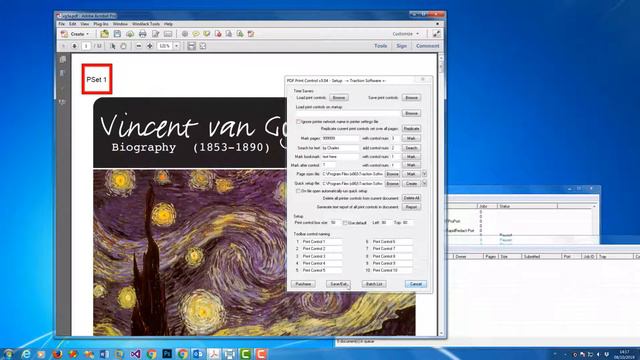Click the Save/Exit button
The image size is (640, 360).
pyautogui.click(x=338, y=284)
